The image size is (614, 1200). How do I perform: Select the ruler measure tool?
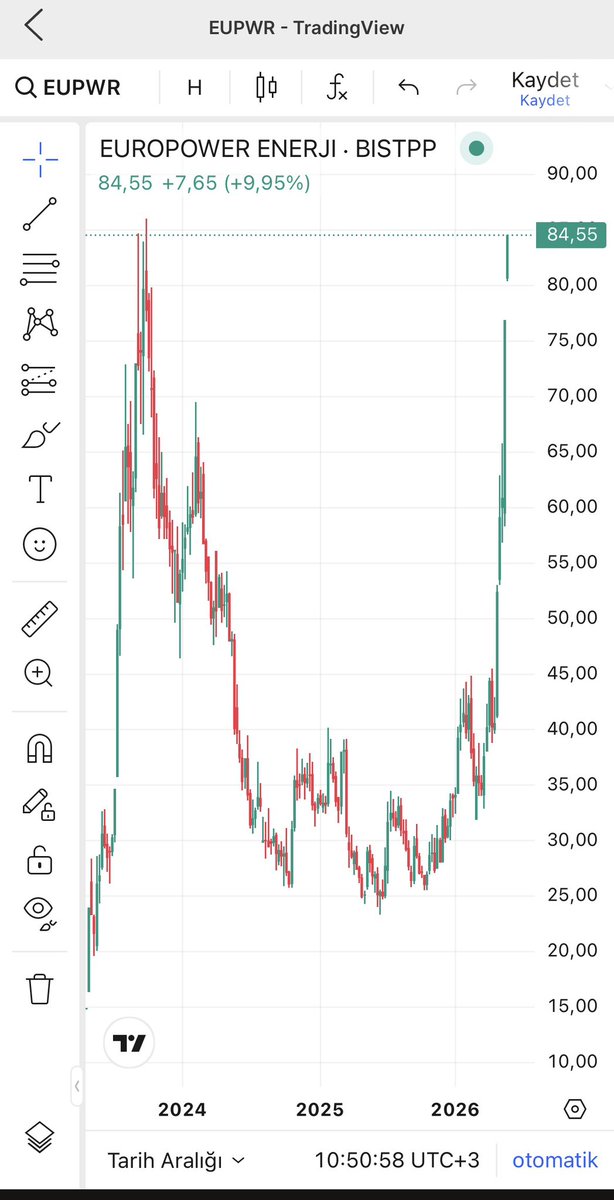40,619
